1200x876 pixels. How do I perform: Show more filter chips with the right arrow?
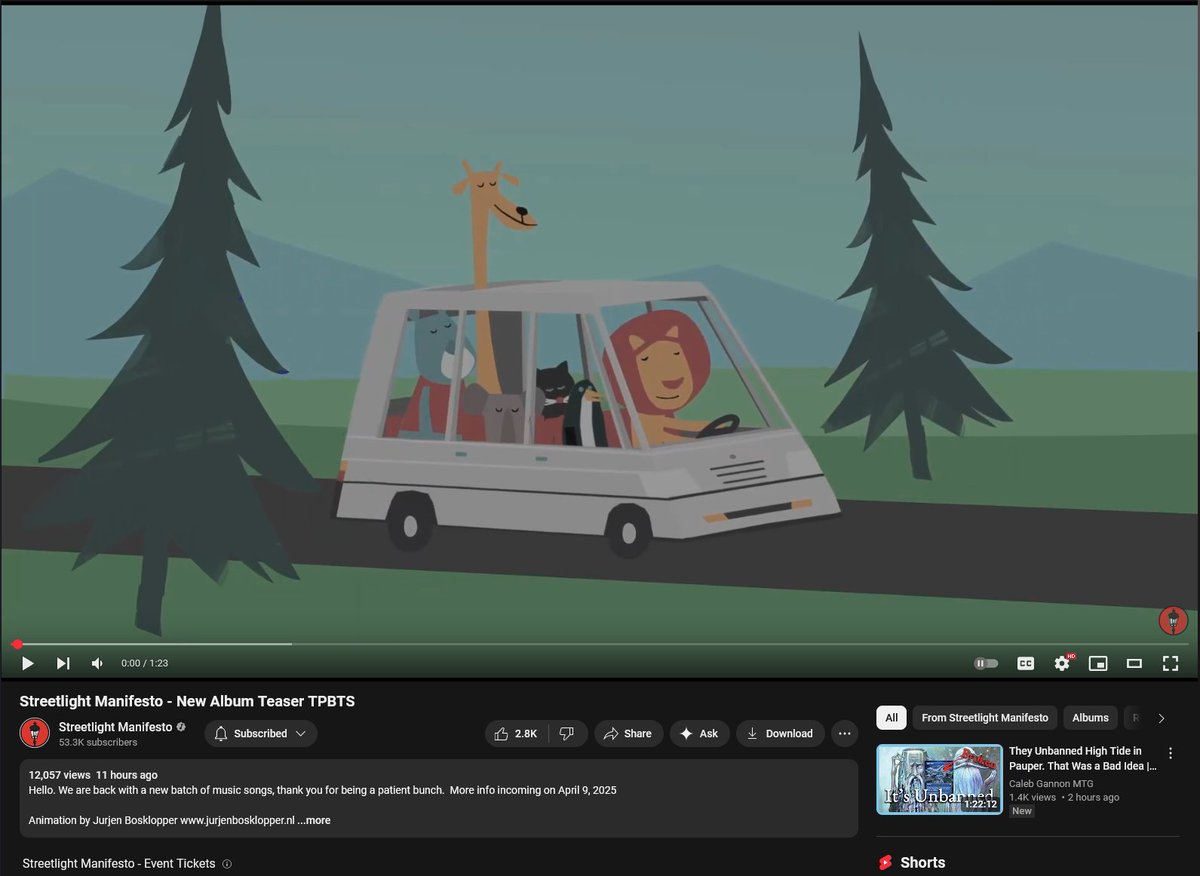click(1161, 718)
